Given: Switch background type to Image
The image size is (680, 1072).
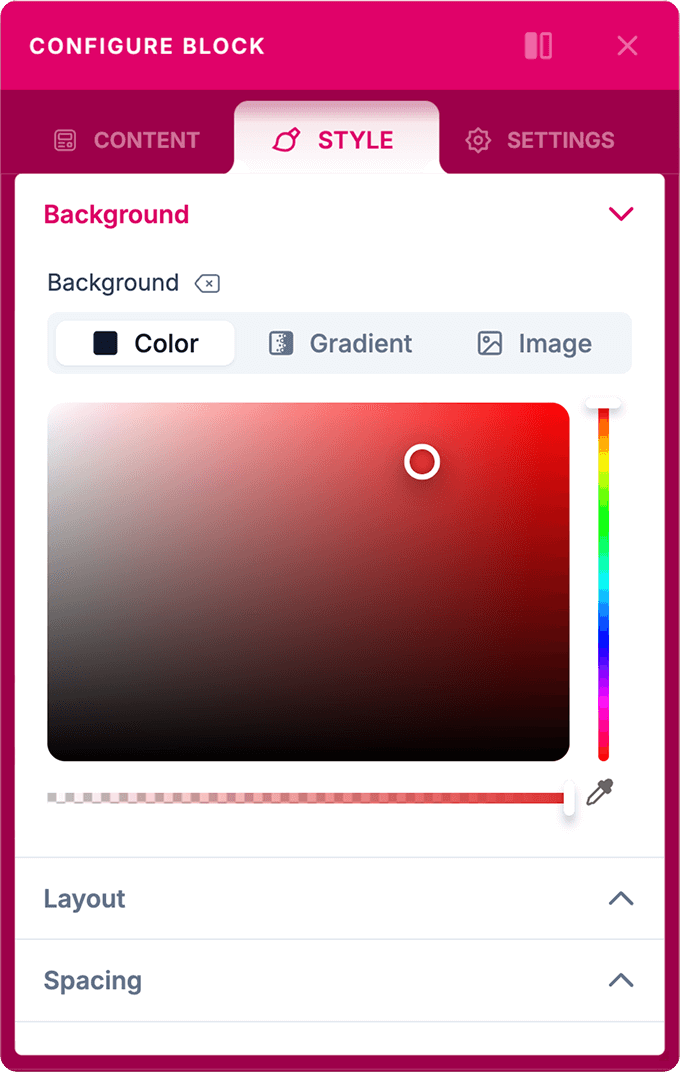Looking at the screenshot, I should pyautogui.click(x=535, y=344).
